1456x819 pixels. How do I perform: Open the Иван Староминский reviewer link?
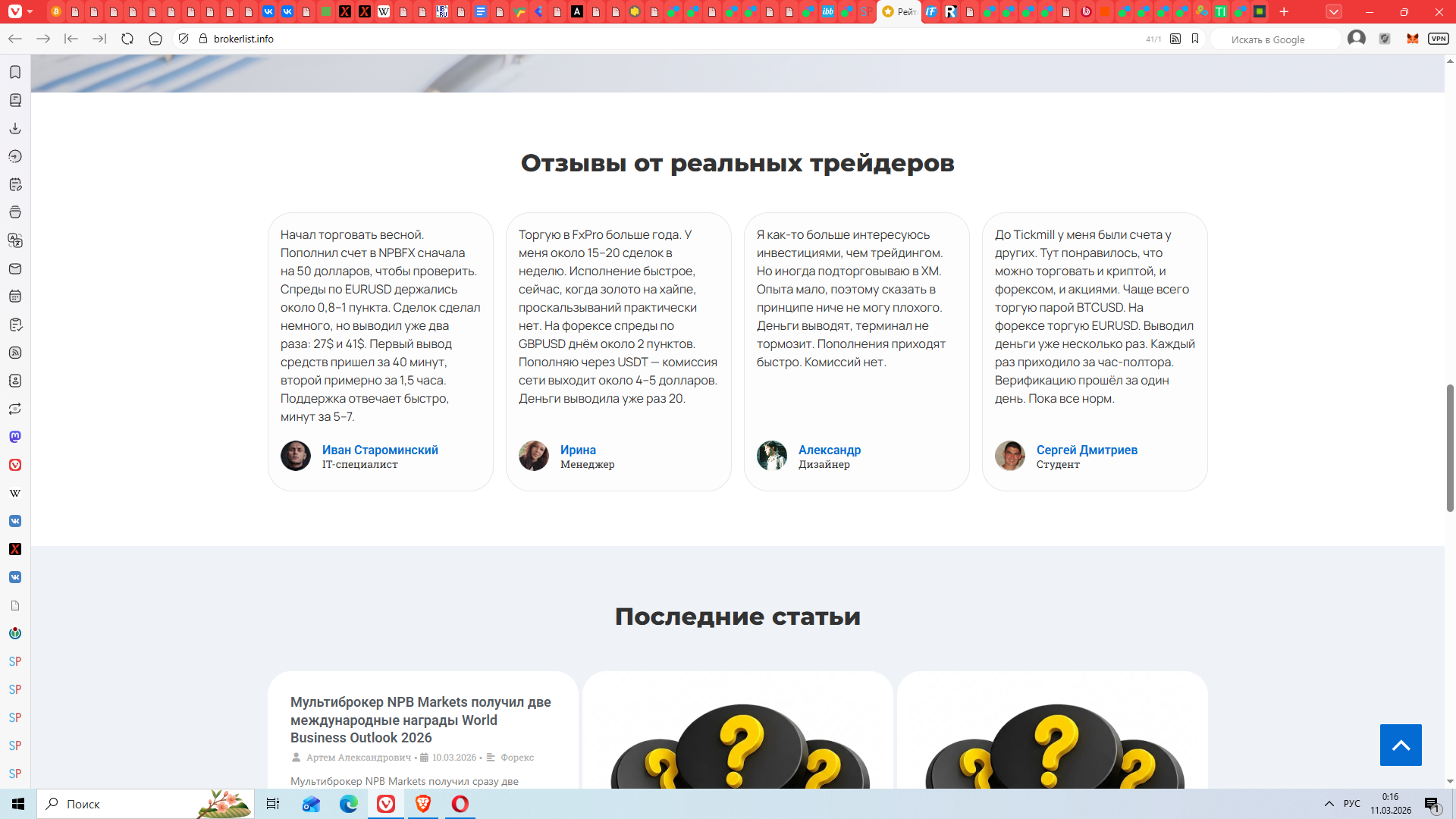point(380,450)
